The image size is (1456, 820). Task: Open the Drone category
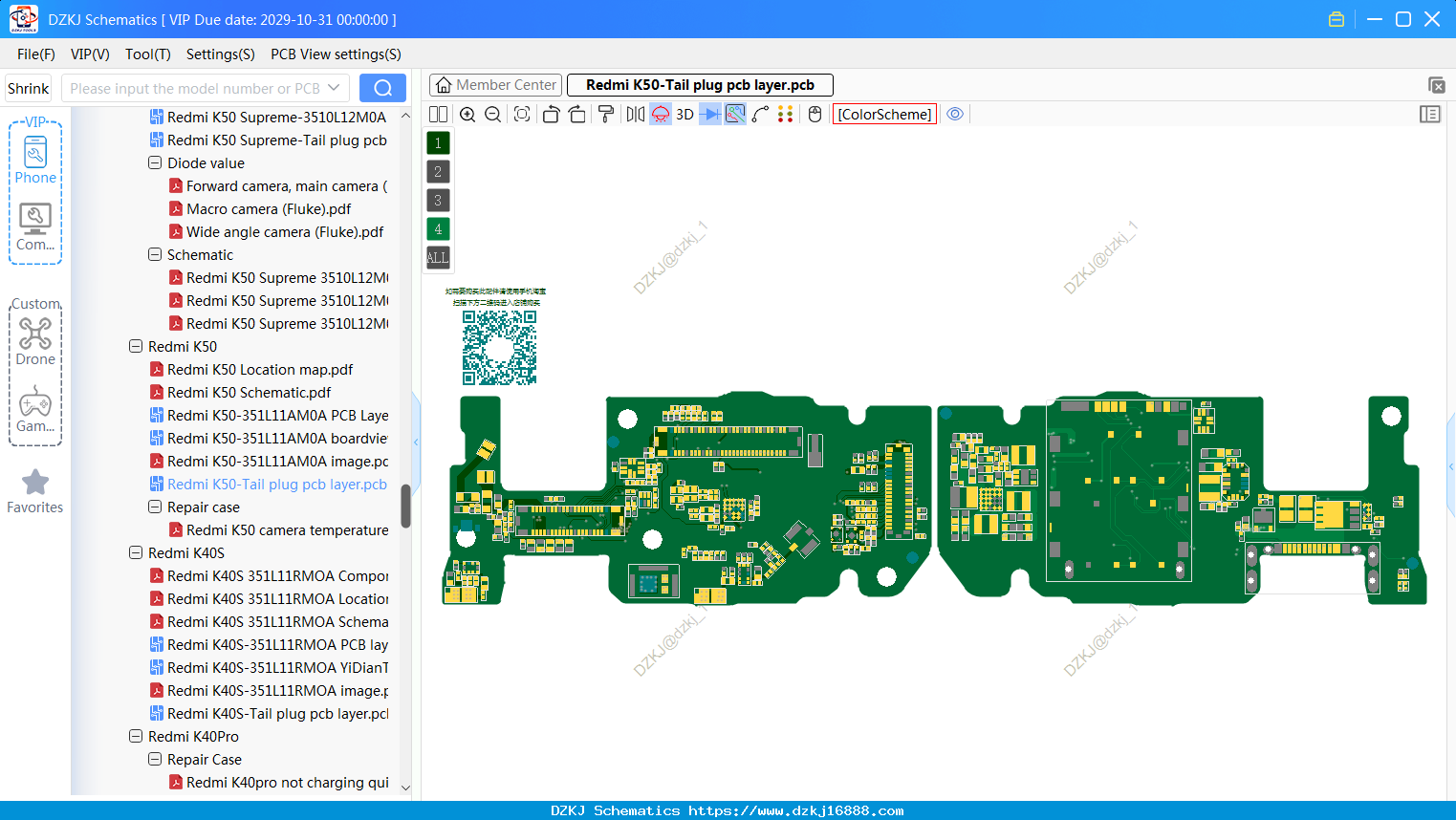coord(35,341)
